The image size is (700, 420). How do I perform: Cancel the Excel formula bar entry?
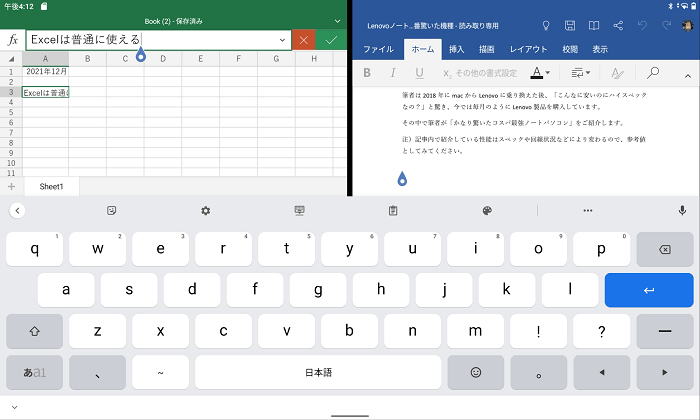(304, 40)
